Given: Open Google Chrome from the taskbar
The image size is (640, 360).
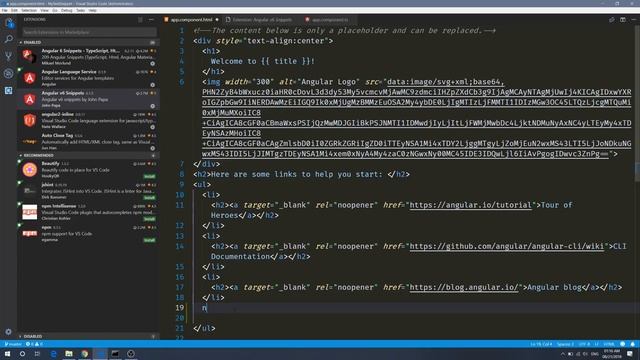Looking at the screenshot, I should (x=84, y=354).
